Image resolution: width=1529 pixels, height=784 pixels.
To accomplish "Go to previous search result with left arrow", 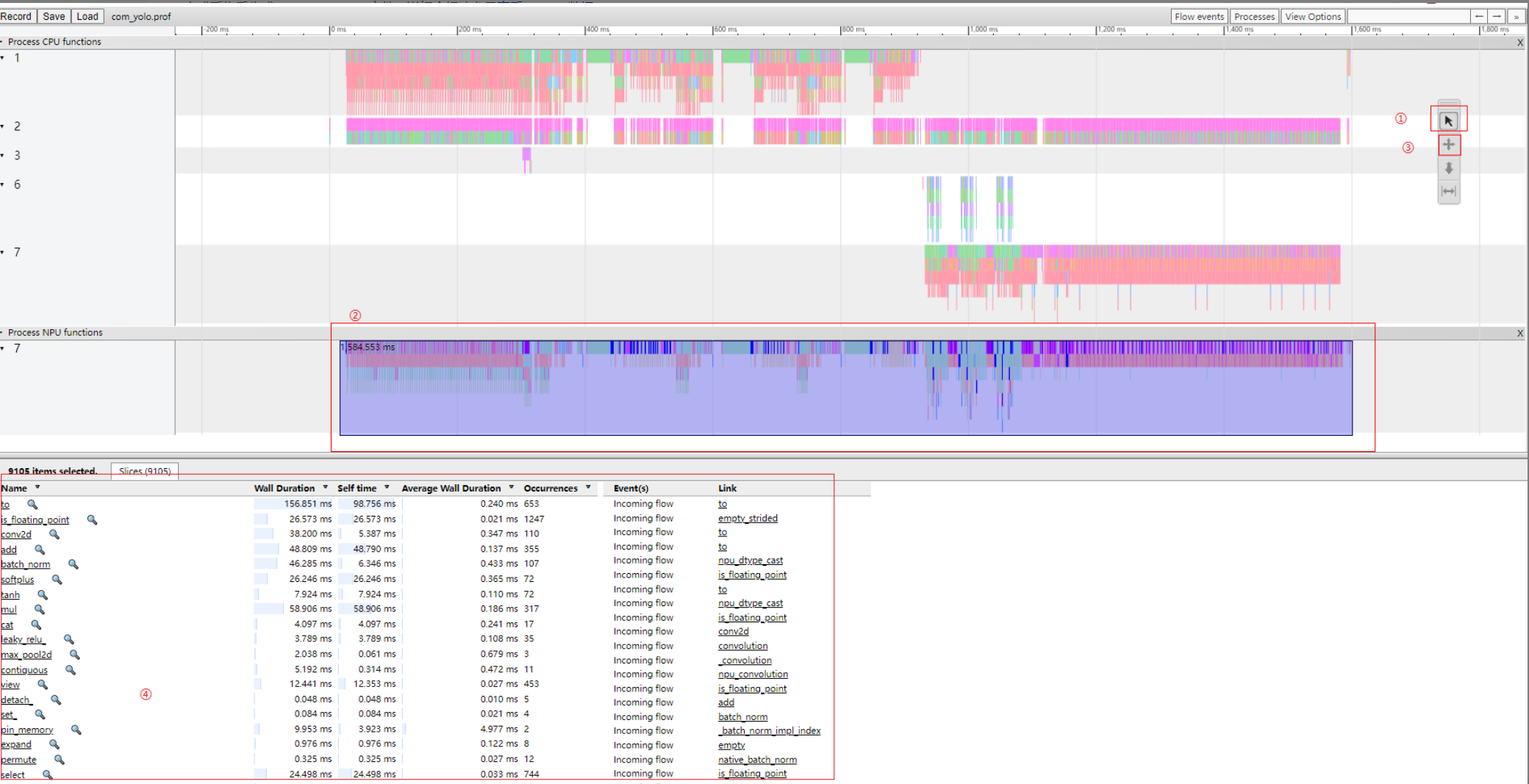I will pos(1479,16).
